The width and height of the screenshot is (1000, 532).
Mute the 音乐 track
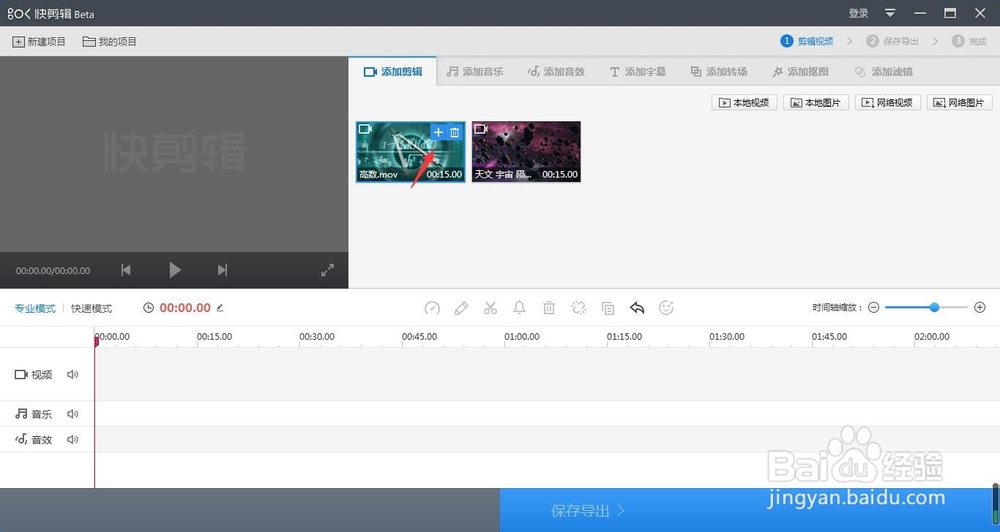73,414
